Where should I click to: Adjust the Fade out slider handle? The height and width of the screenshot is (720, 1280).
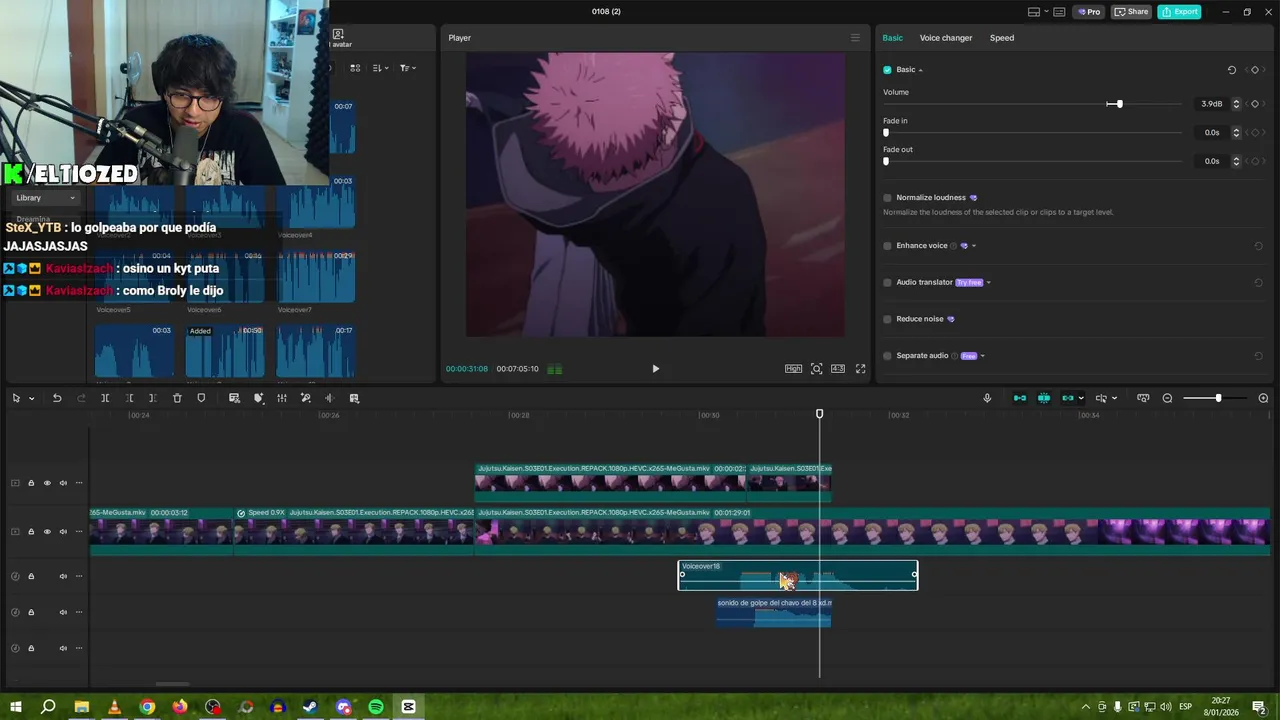click(886, 161)
